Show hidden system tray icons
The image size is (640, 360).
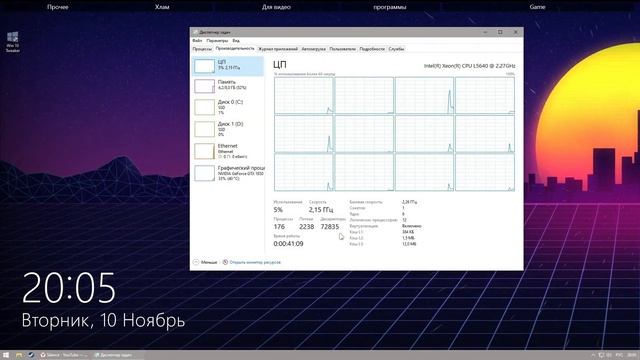(593, 355)
